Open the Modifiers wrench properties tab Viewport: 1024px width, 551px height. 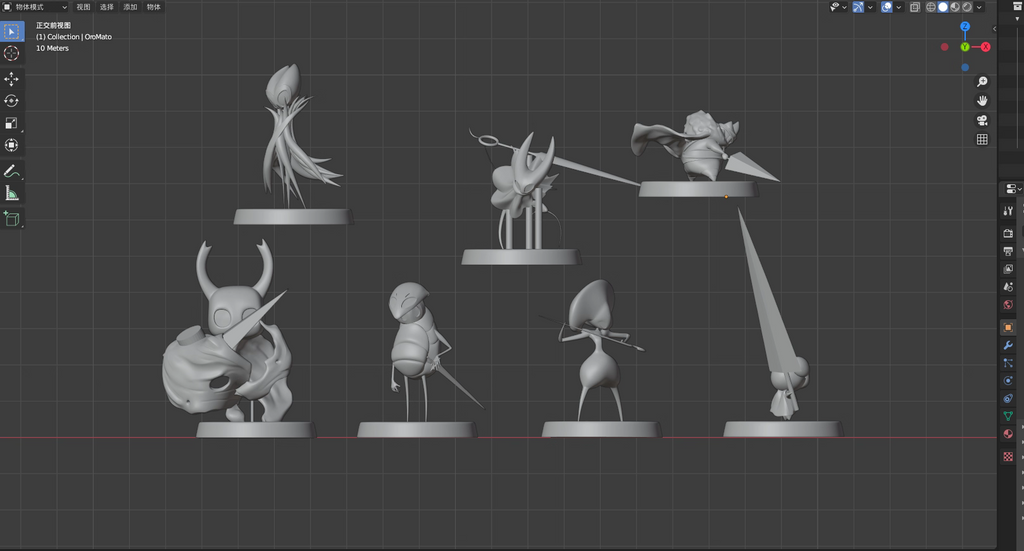1008,344
